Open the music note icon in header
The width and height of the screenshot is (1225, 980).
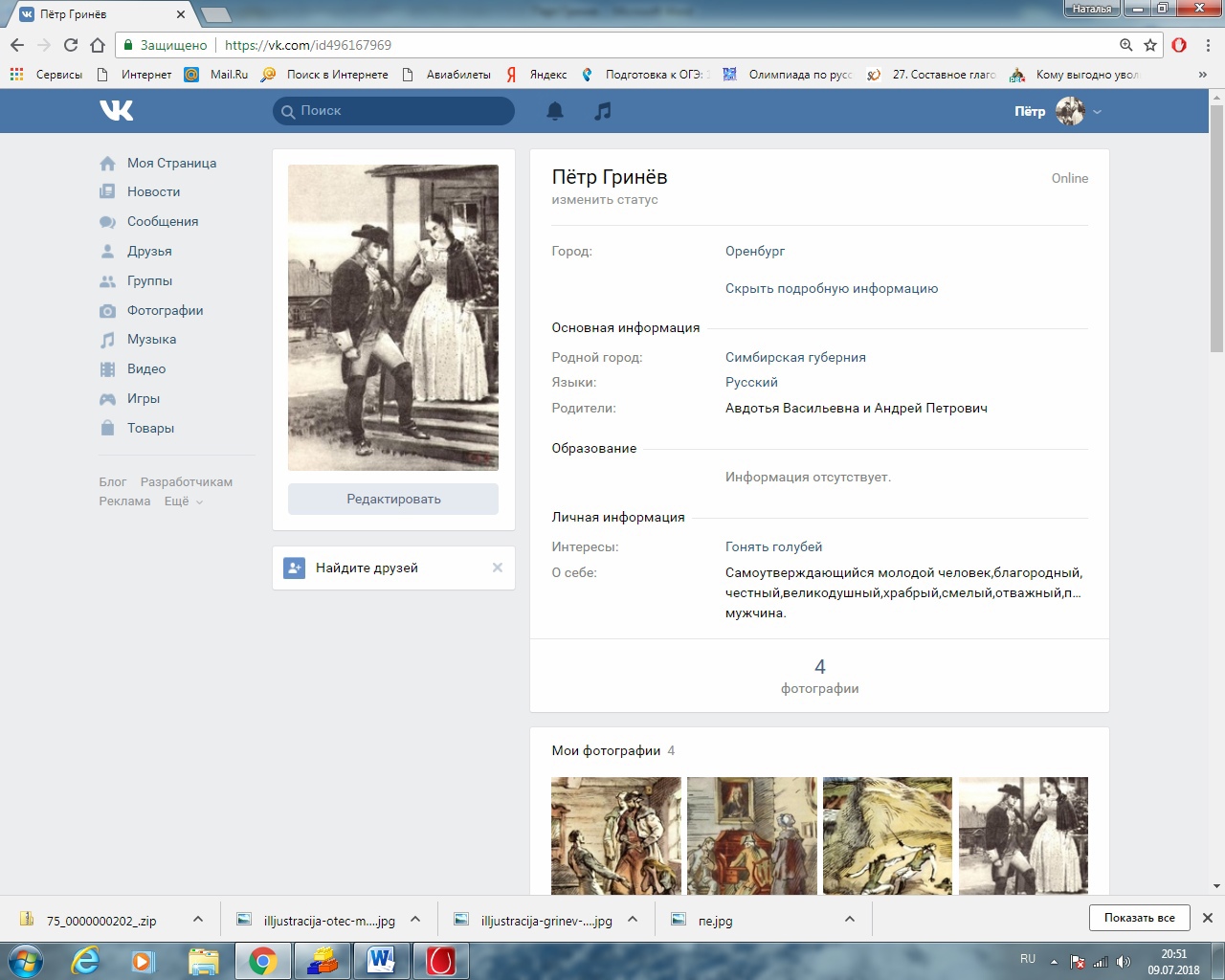click(602, 111)
